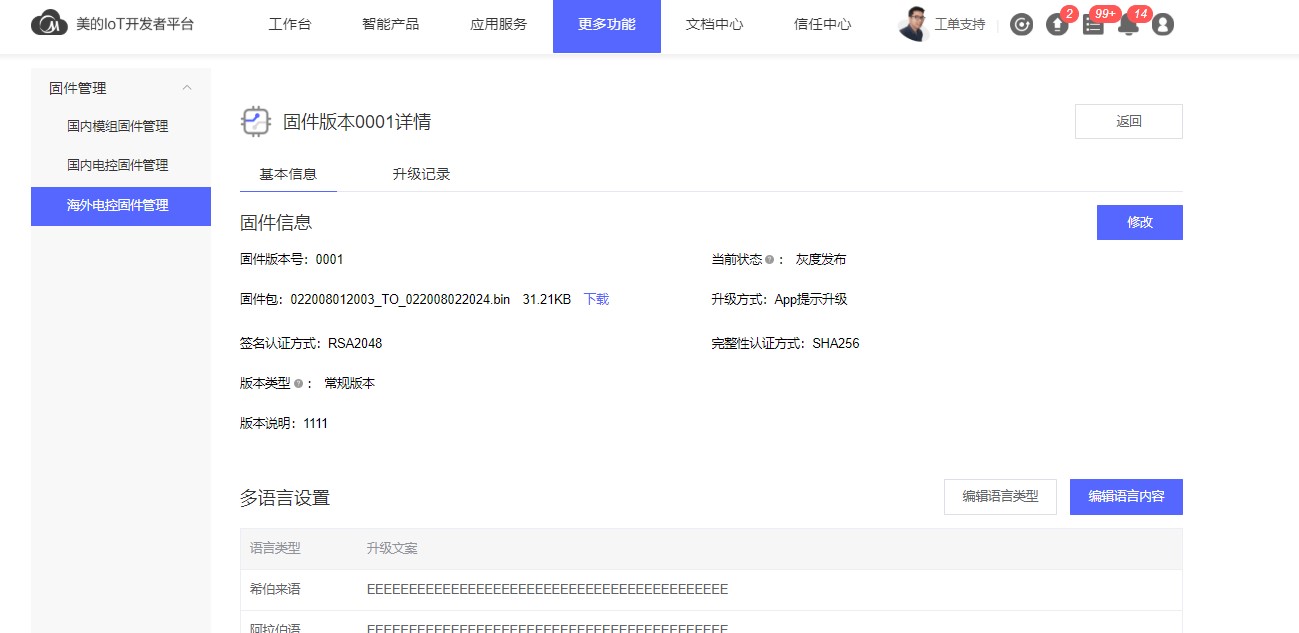Open 智能产品 in top navigation
The image size is (1299, 633).
(390, 25)
